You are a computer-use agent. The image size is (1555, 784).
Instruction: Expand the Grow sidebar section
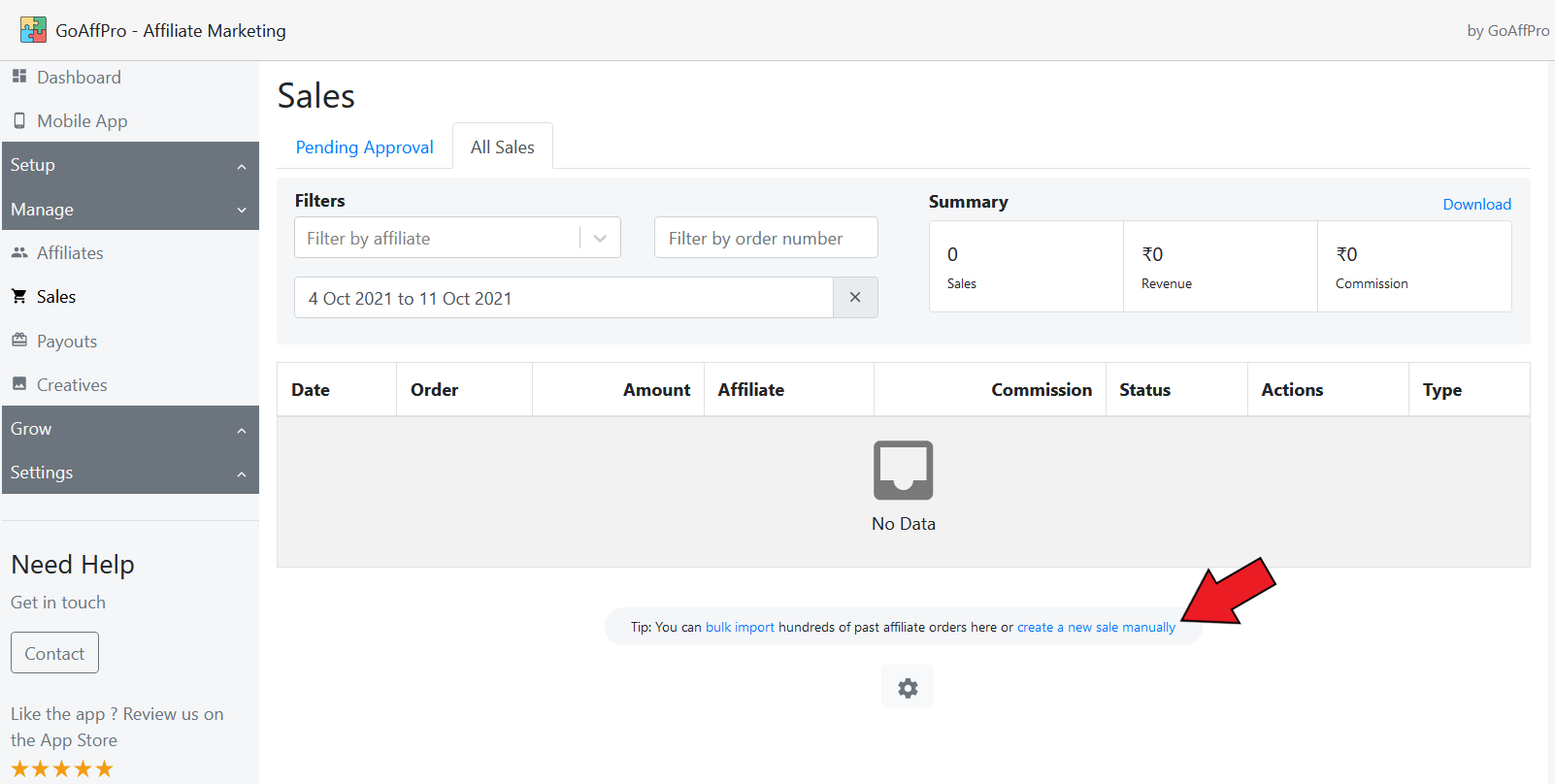tap(129, 429)
